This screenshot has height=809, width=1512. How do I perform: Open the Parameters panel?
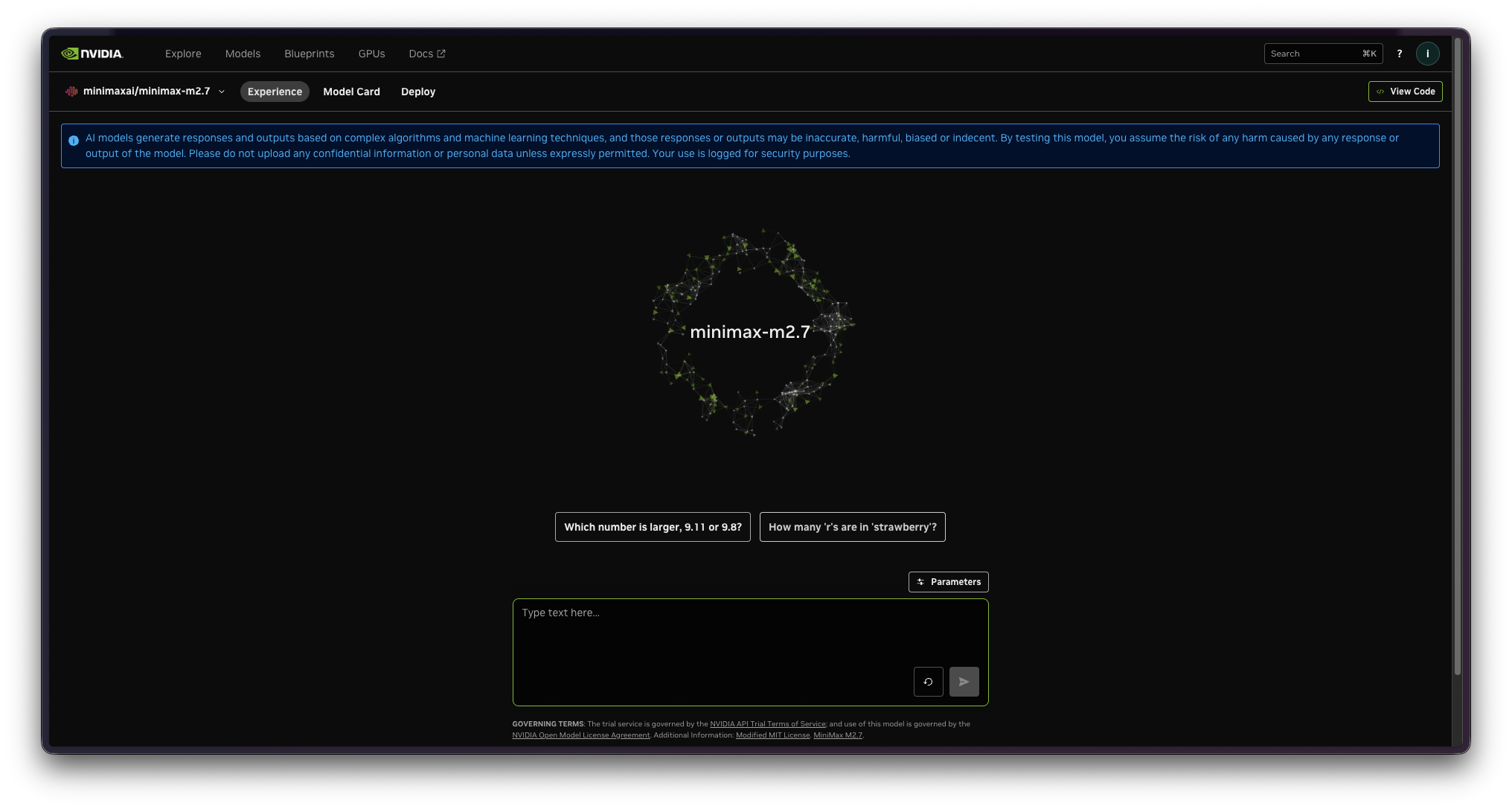pos(948,582)
